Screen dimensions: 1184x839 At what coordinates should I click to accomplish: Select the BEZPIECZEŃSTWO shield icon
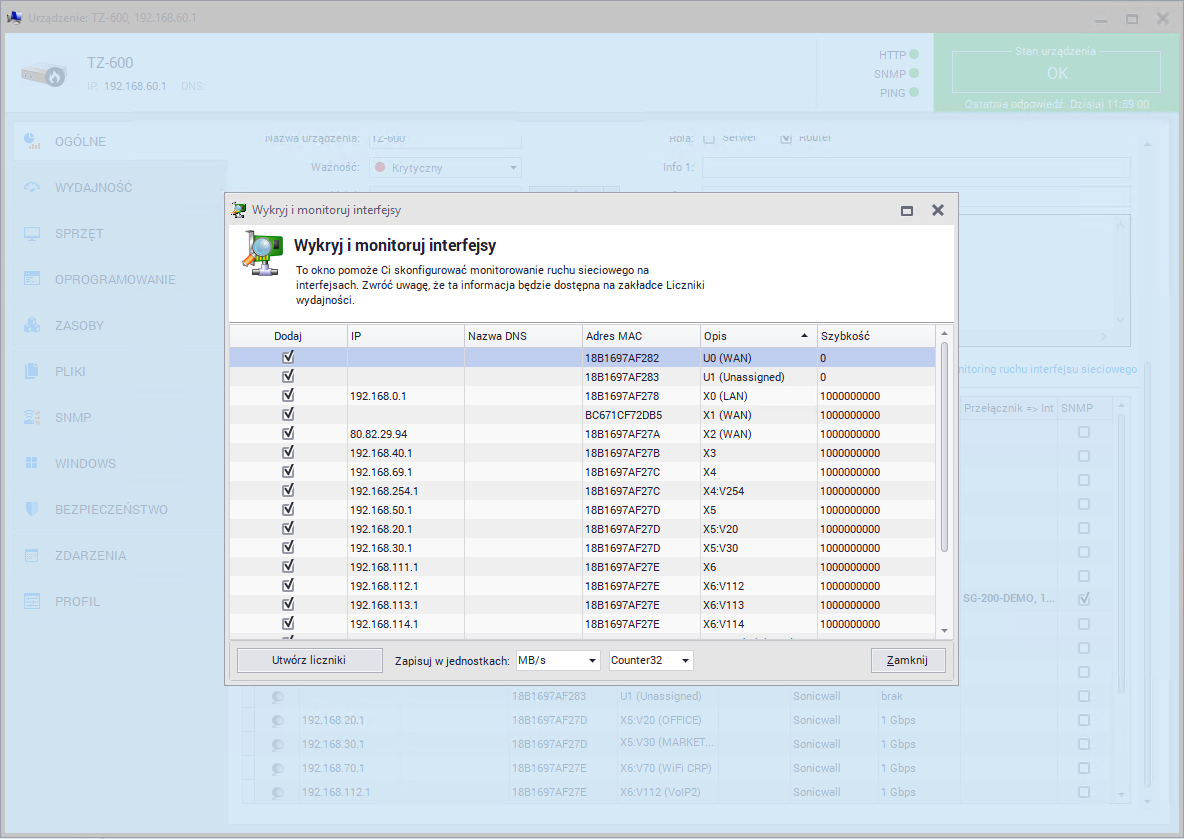point(32,509)
